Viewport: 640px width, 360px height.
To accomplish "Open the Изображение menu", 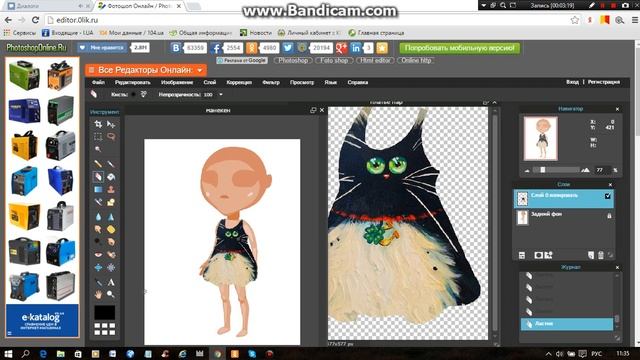I will click(177, 82).
